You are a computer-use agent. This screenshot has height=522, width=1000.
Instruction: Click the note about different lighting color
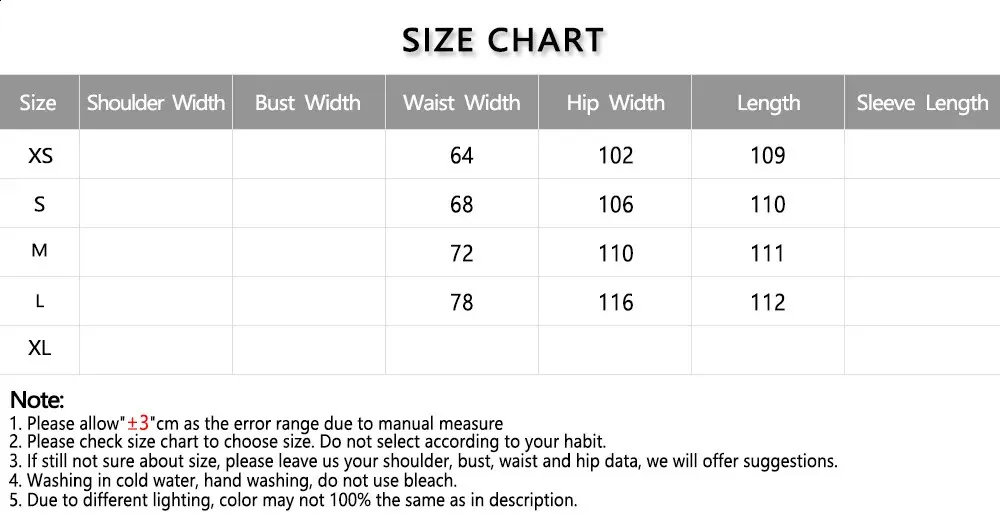pos(292,500)
